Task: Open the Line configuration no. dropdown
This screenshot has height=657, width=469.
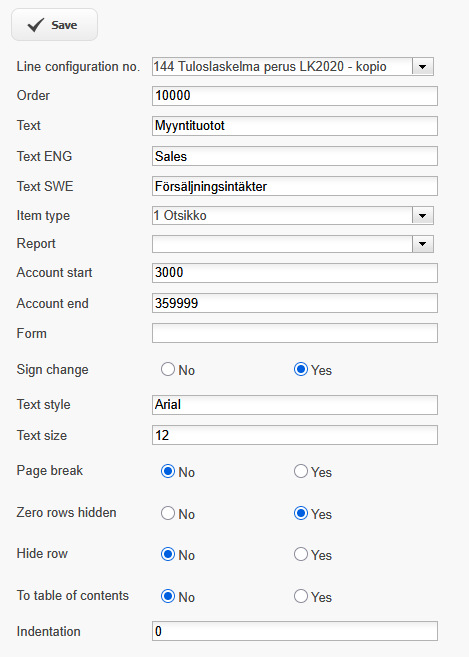Action: pyautogui.click(x=293, y=67)
